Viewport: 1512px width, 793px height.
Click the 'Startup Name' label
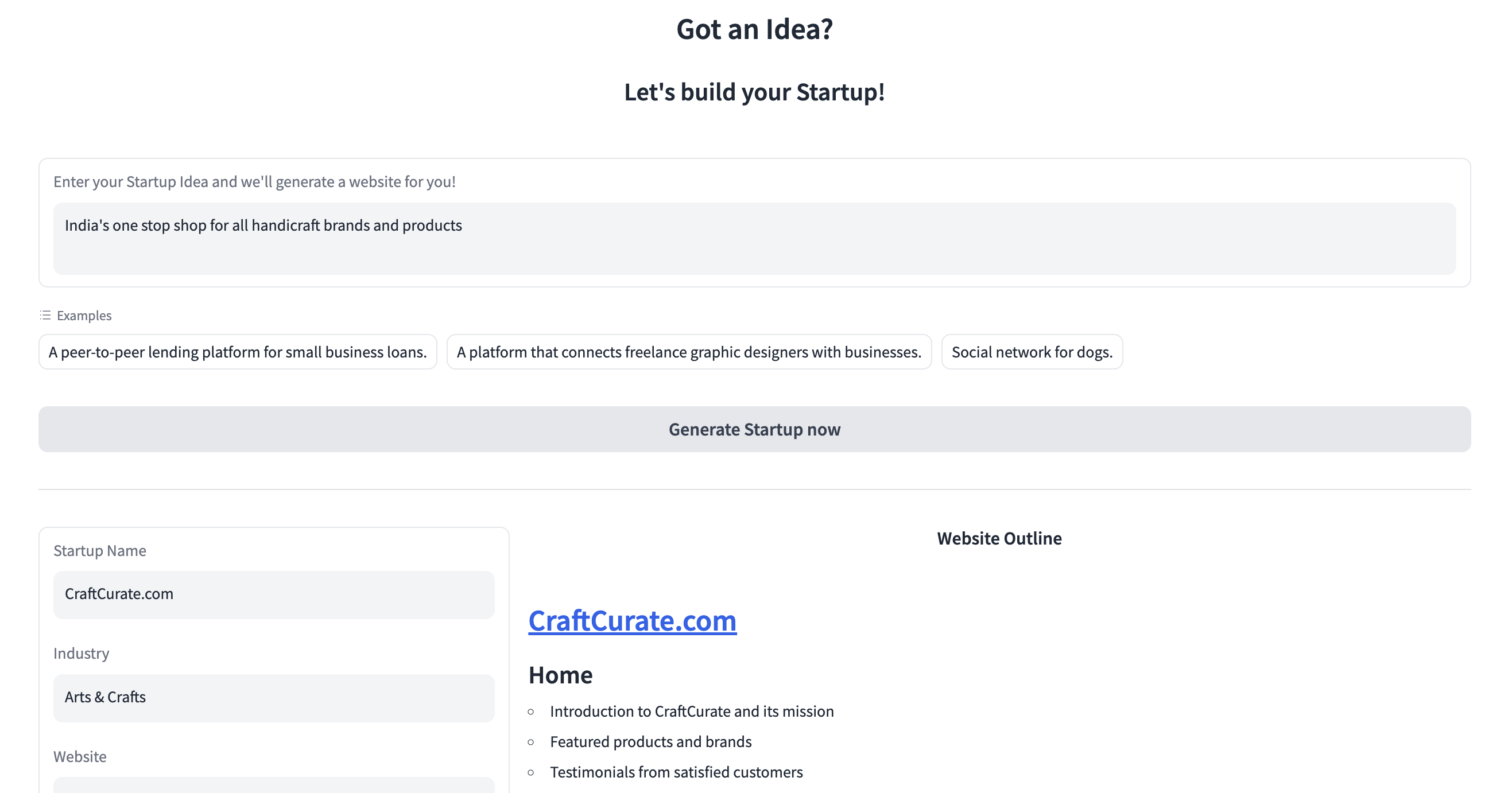100,551
